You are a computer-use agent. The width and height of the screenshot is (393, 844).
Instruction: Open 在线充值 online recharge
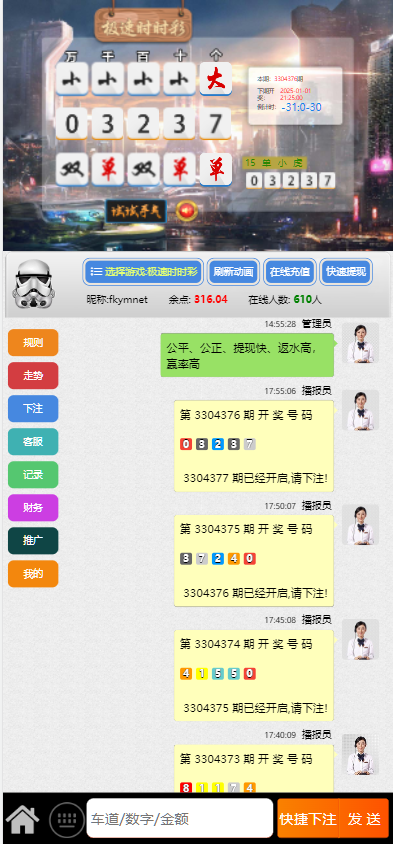click(x=290, y=272)
